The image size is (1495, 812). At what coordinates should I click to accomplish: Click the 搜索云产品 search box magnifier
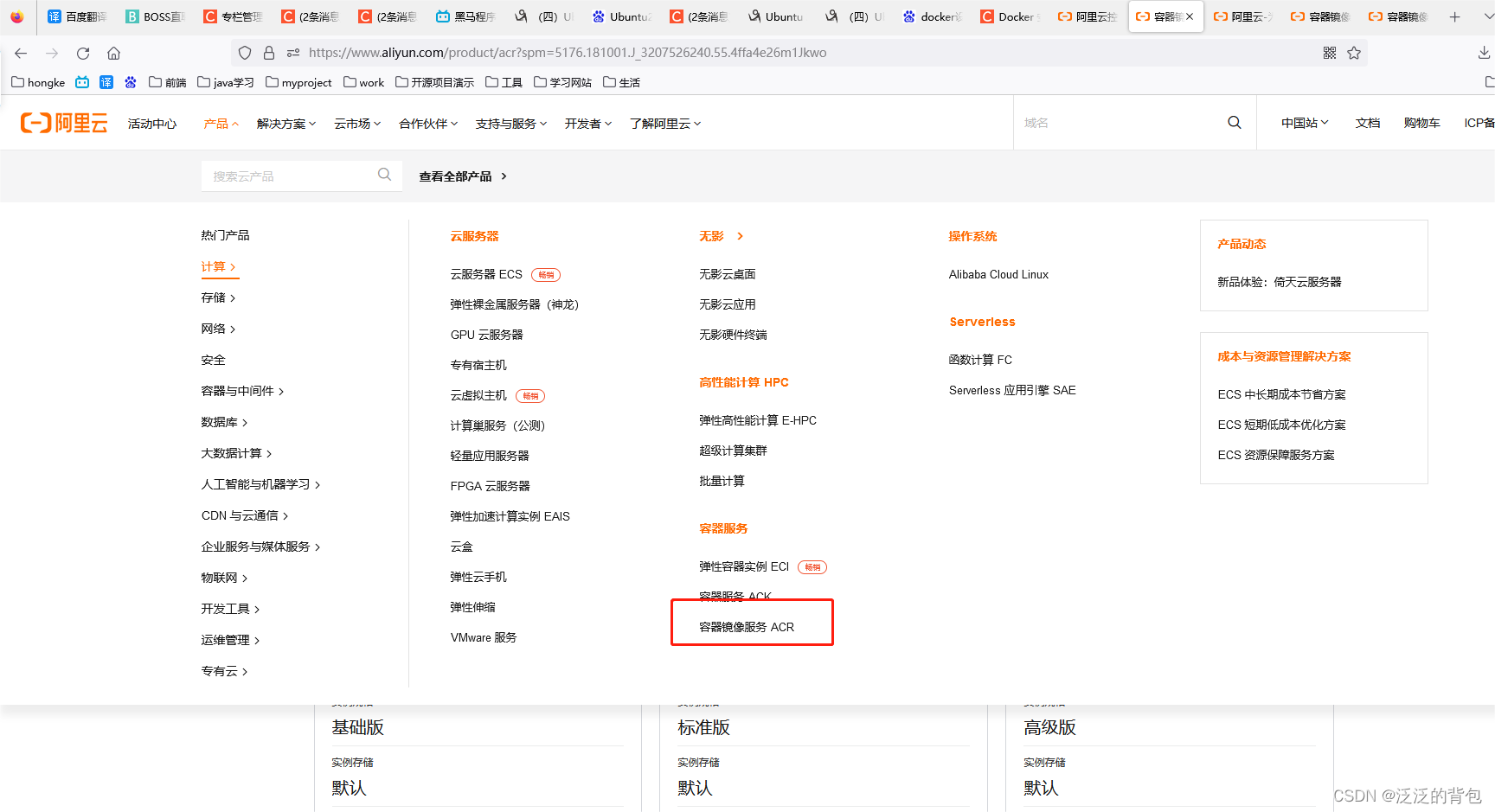[383, 175]
